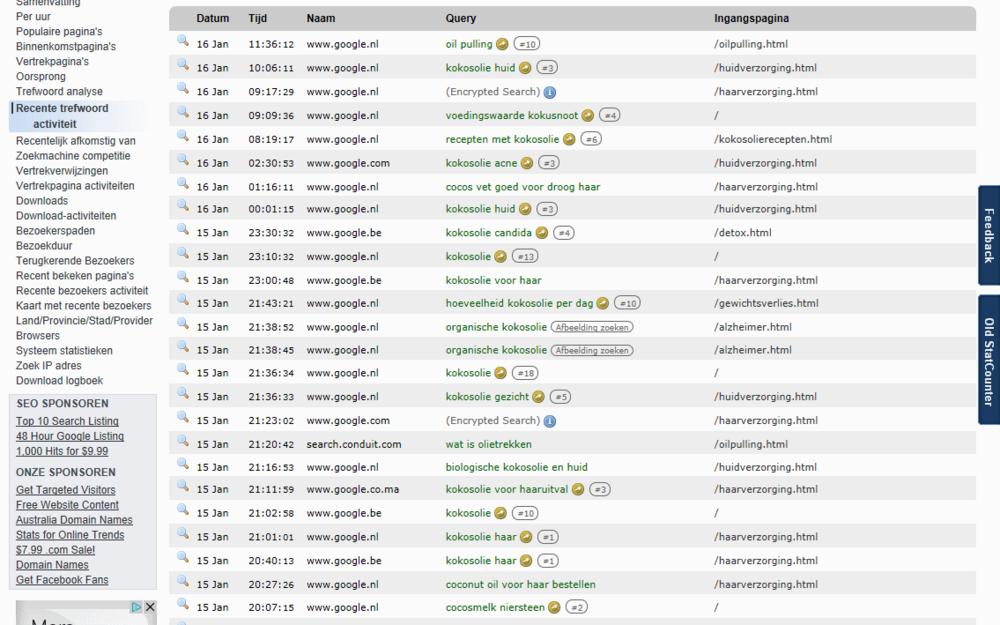Go to 'Populaire pagina's' in the sidebar
Image resolution: width=1000 pixels, height=625 pixels.
coord(59,31)
